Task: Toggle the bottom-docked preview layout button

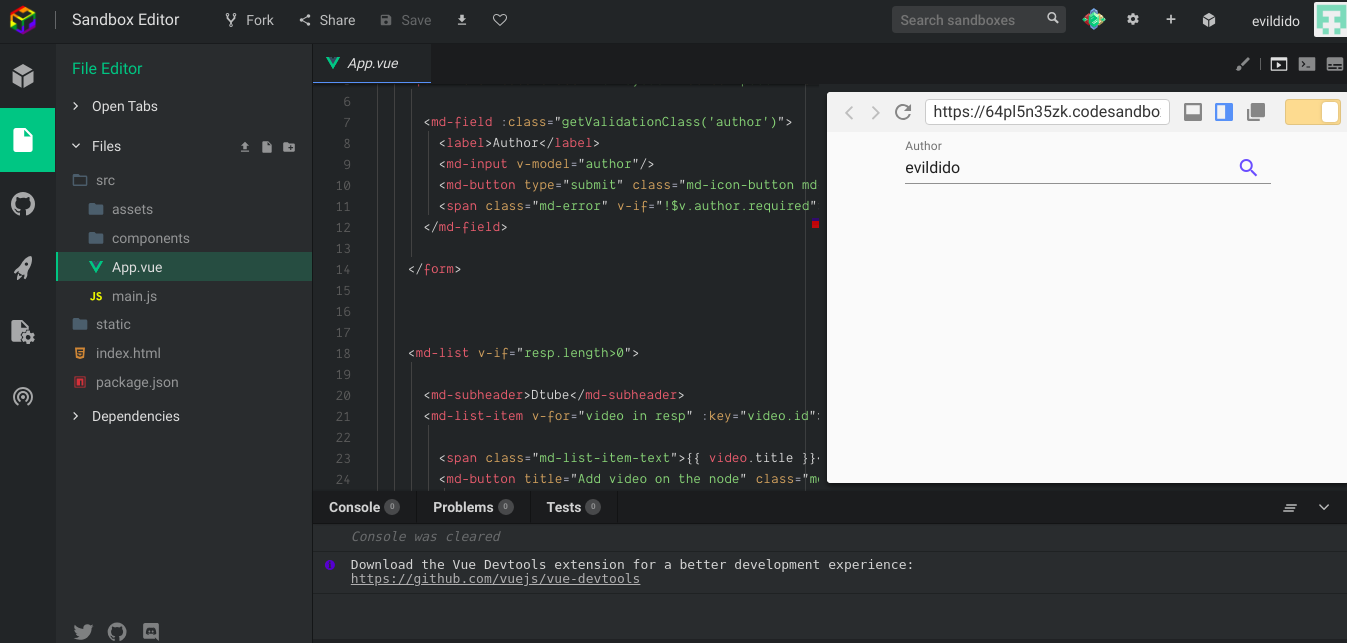Action: click(1192, 112)
